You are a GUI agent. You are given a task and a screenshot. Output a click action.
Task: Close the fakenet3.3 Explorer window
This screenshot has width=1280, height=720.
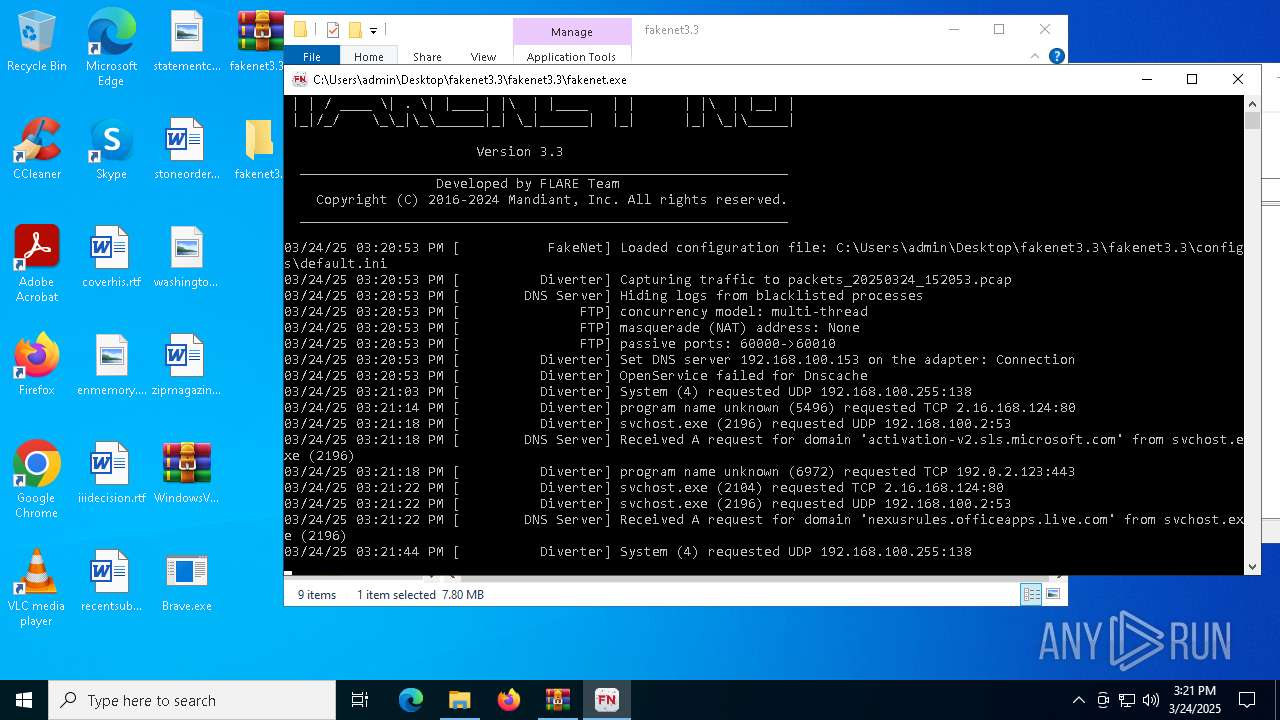tap(1045, 30)
